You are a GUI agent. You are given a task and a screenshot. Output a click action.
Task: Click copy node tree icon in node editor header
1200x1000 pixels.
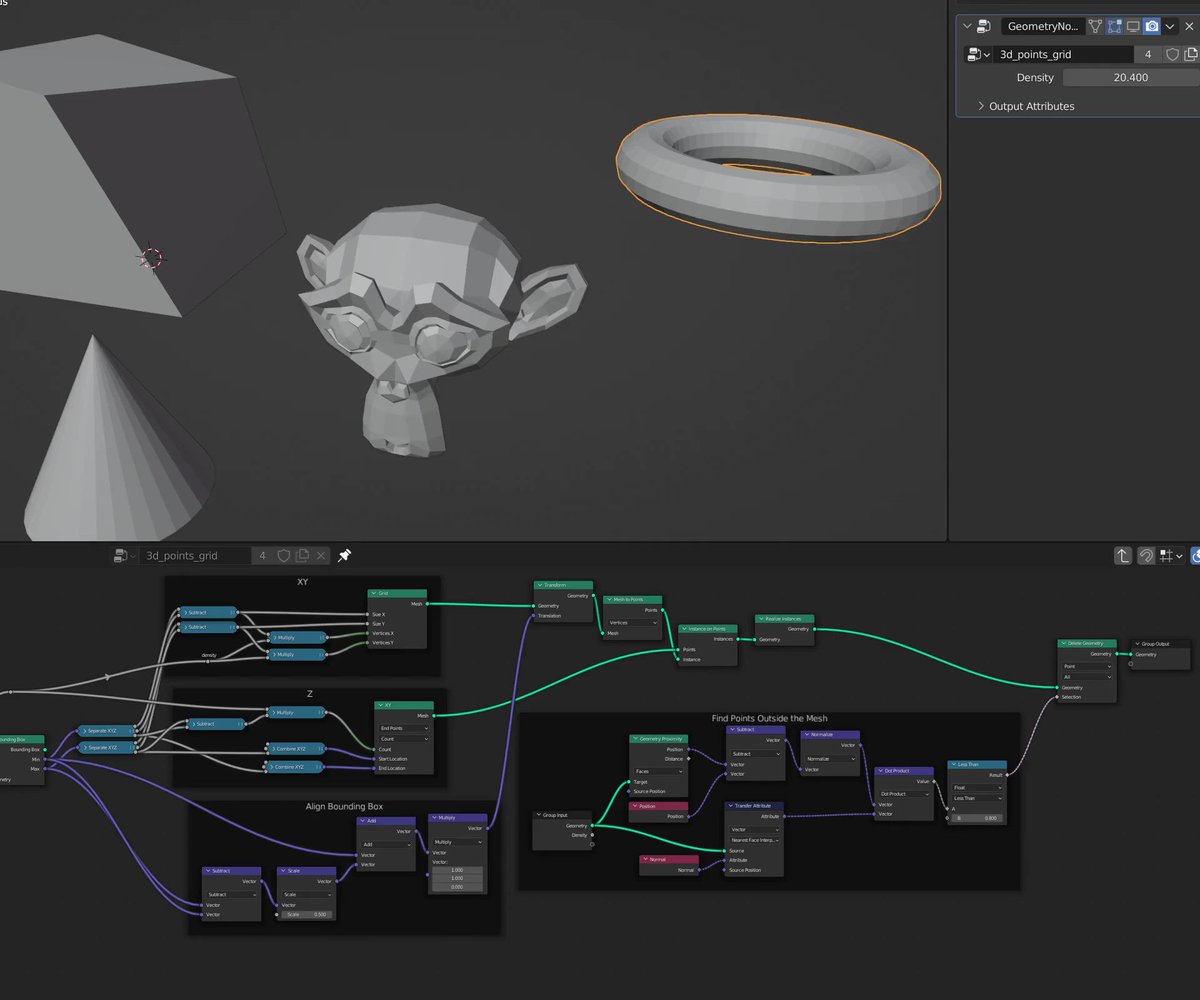point(303,555)
